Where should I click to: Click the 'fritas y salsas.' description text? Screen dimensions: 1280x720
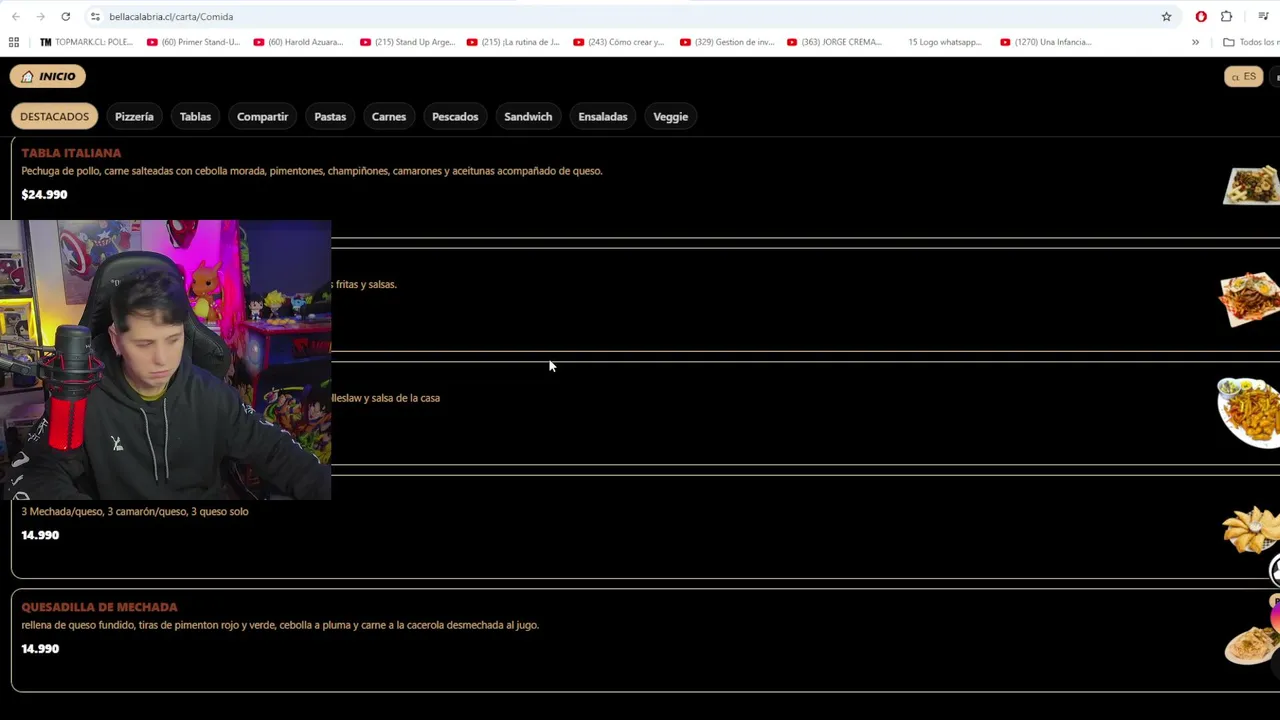364,284
